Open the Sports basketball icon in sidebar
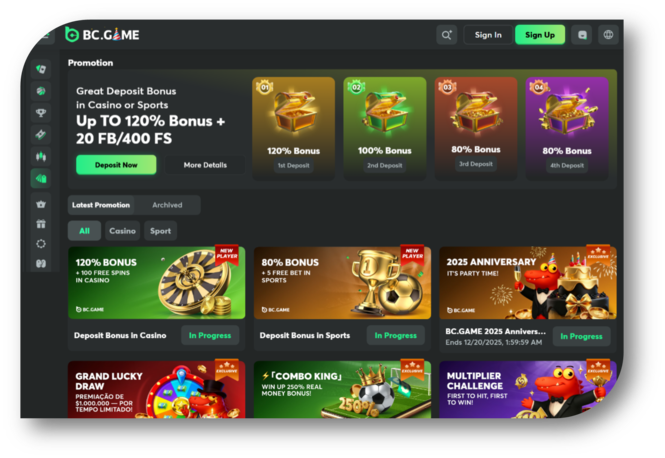This screenshot has height=458, width=665. pyautogui.click(x=41, y=91)
